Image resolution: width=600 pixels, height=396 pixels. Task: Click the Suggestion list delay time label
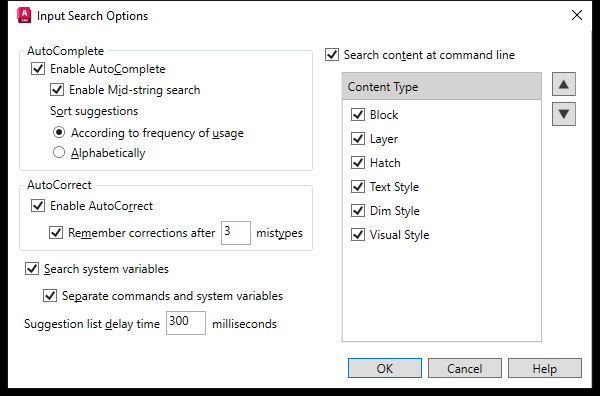92,324
